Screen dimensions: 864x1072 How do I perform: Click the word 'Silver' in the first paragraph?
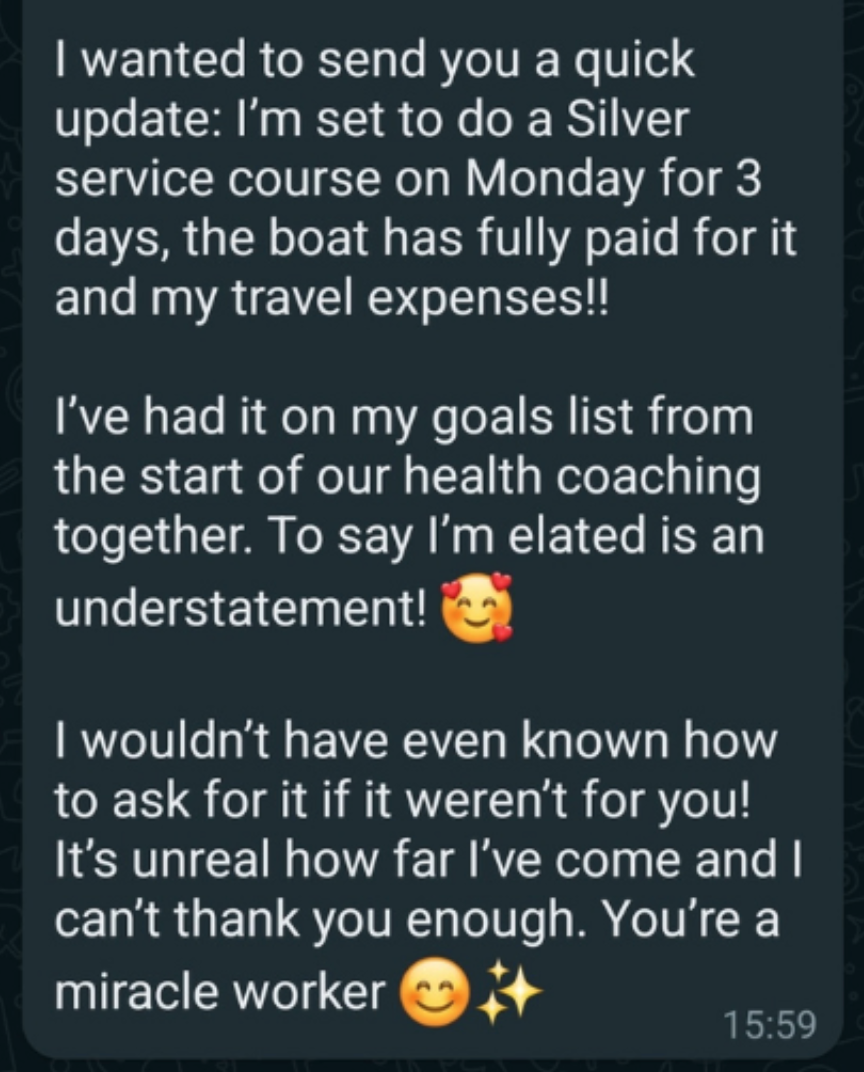coord(627,120)
